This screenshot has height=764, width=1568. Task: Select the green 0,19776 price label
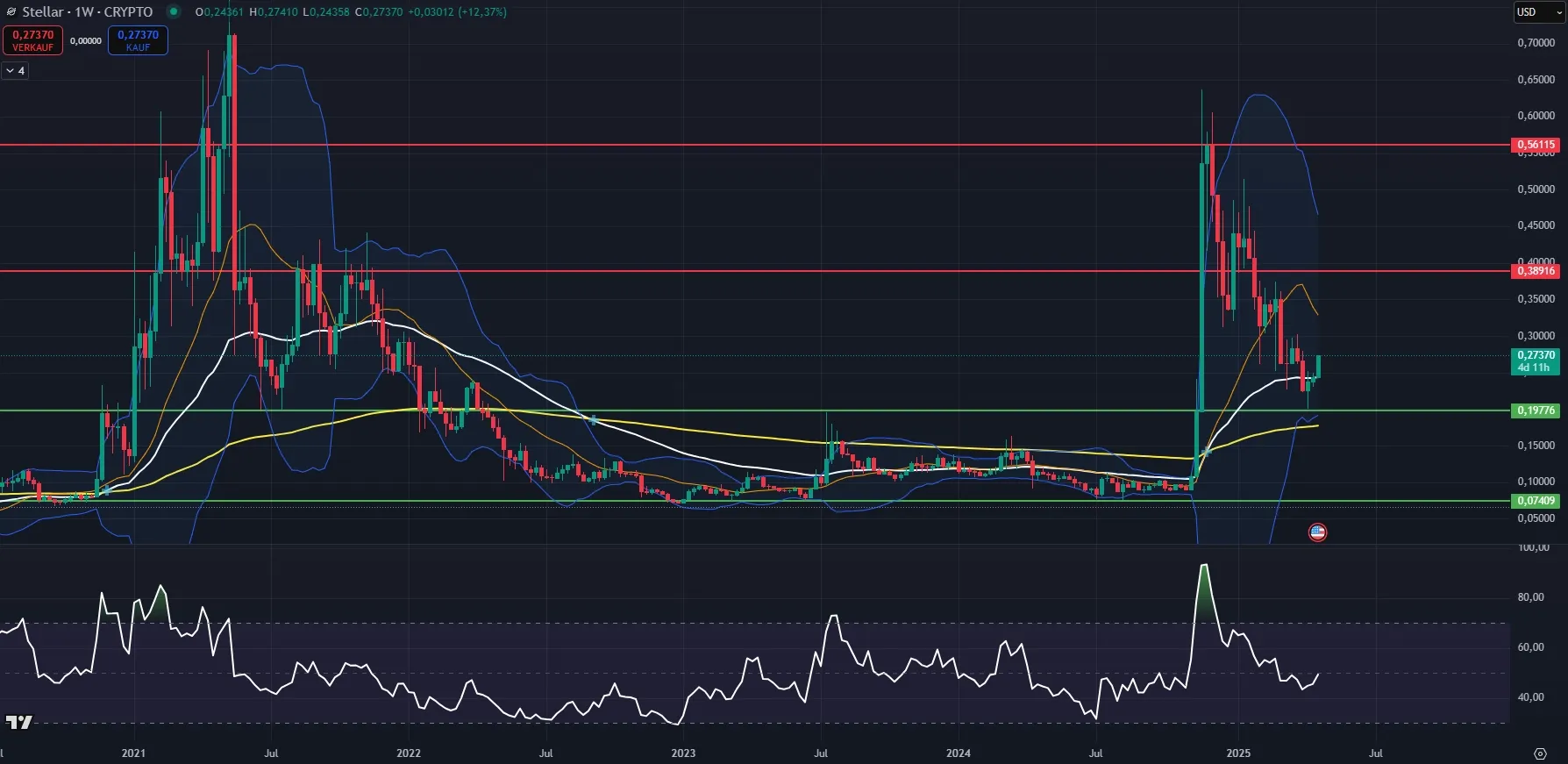click(1536, 411)
